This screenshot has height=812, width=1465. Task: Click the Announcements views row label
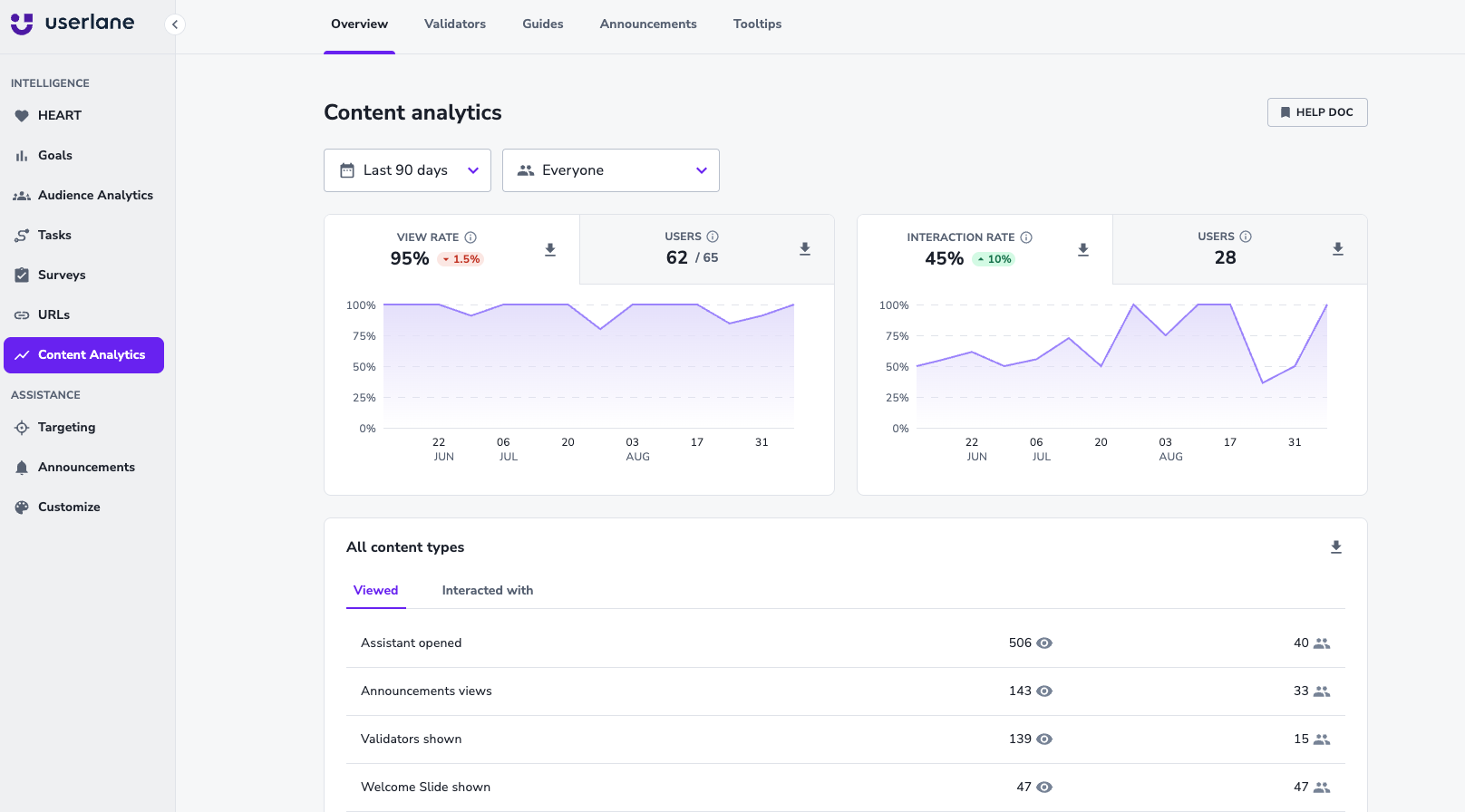[426, 691]
